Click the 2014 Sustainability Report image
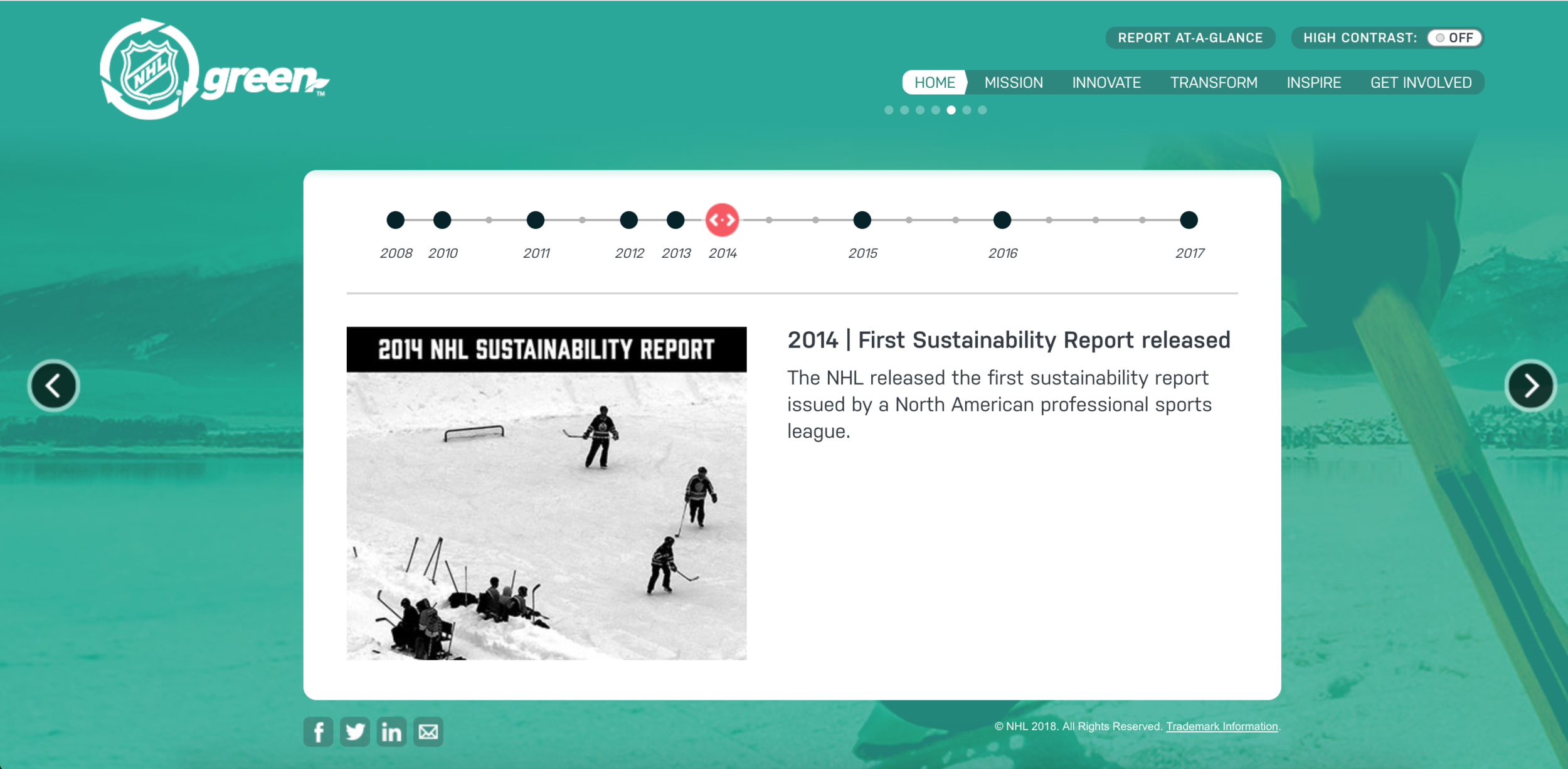Screen dimensions: 1568x769 [x=546, y=493]
